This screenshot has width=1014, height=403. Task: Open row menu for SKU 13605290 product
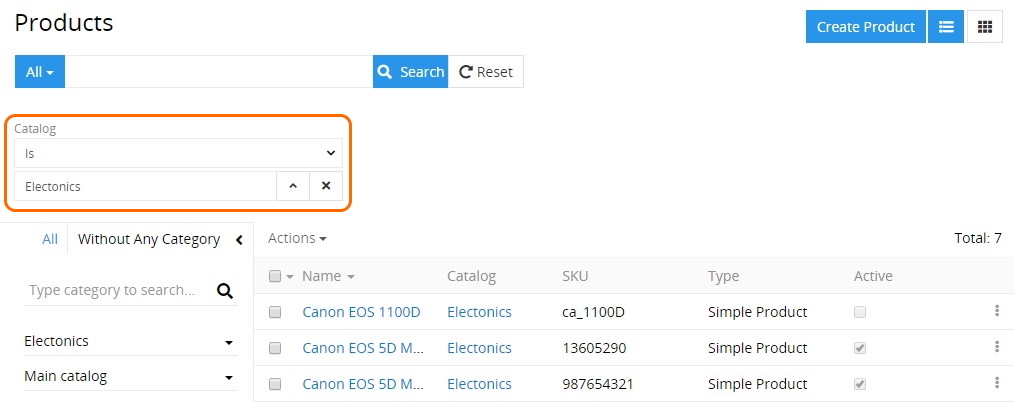[996, 348]
